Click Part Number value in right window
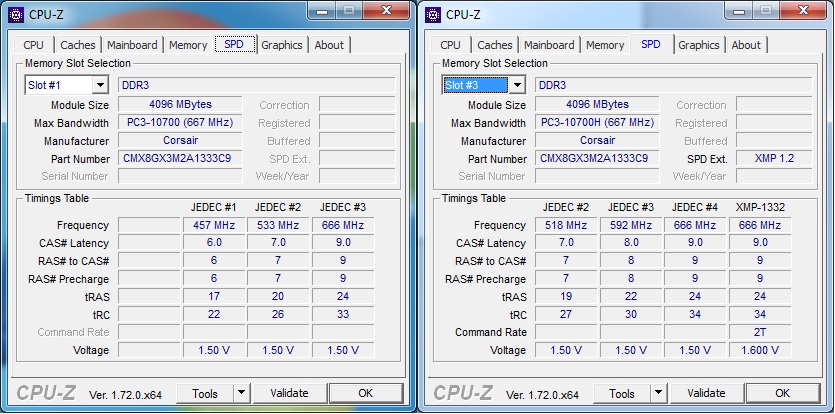This screenshot has height=414, width=835. pos(597,158)
